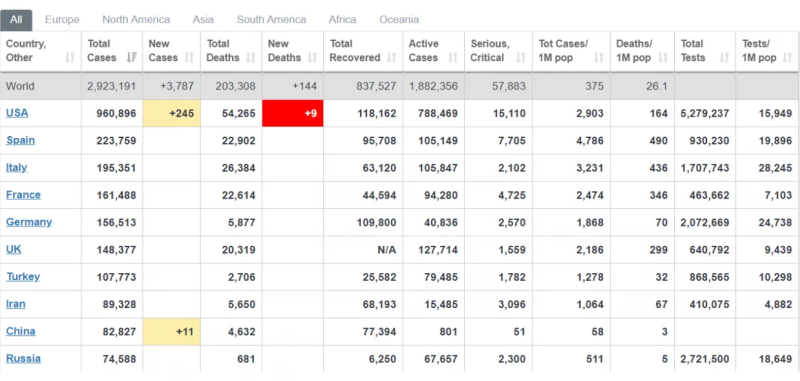Sort using Total Recovered arrows icon
Viewport: 800px width, 381px height.
[x=391, y=58]
